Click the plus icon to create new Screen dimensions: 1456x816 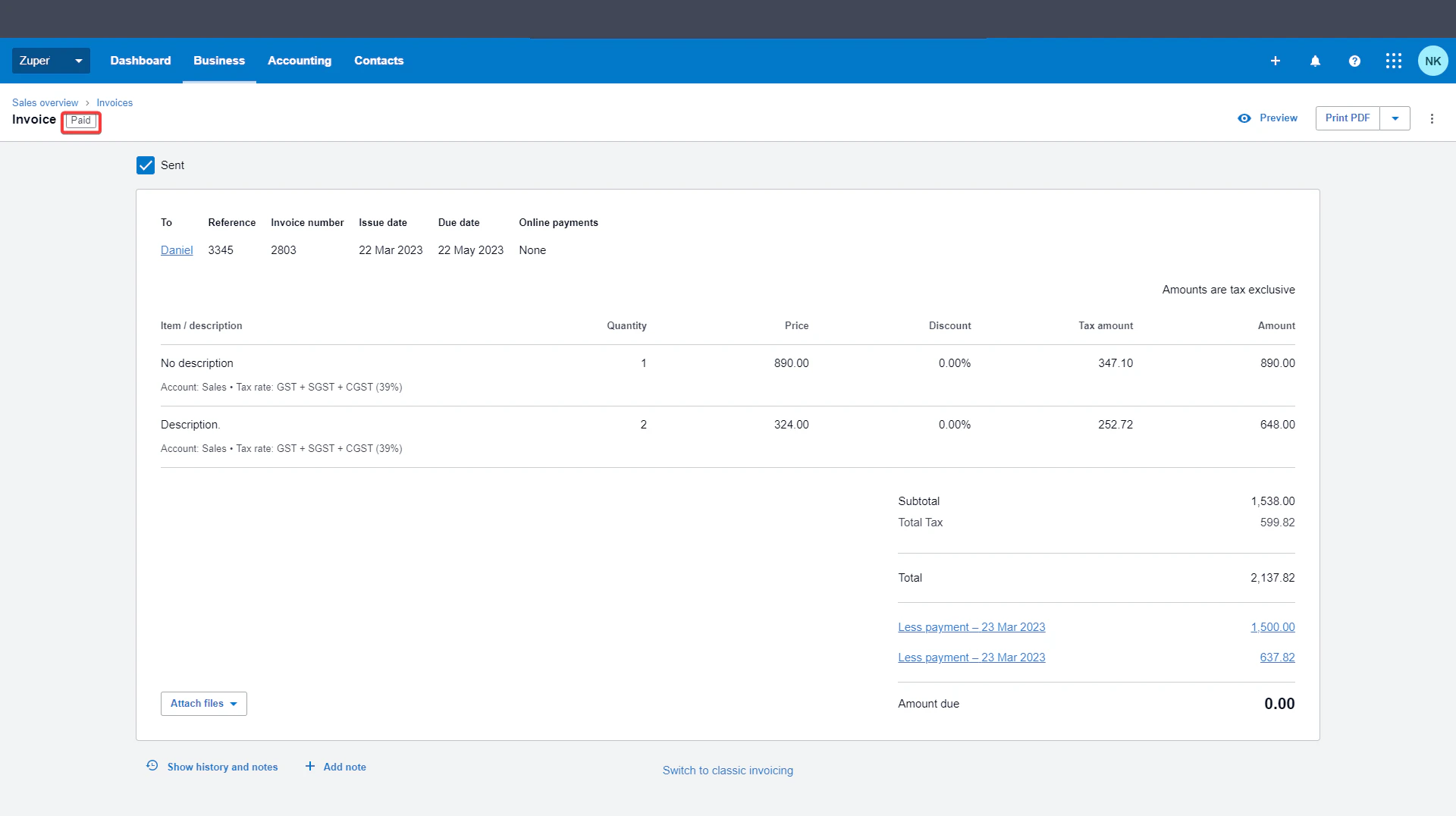(1276, 61)
